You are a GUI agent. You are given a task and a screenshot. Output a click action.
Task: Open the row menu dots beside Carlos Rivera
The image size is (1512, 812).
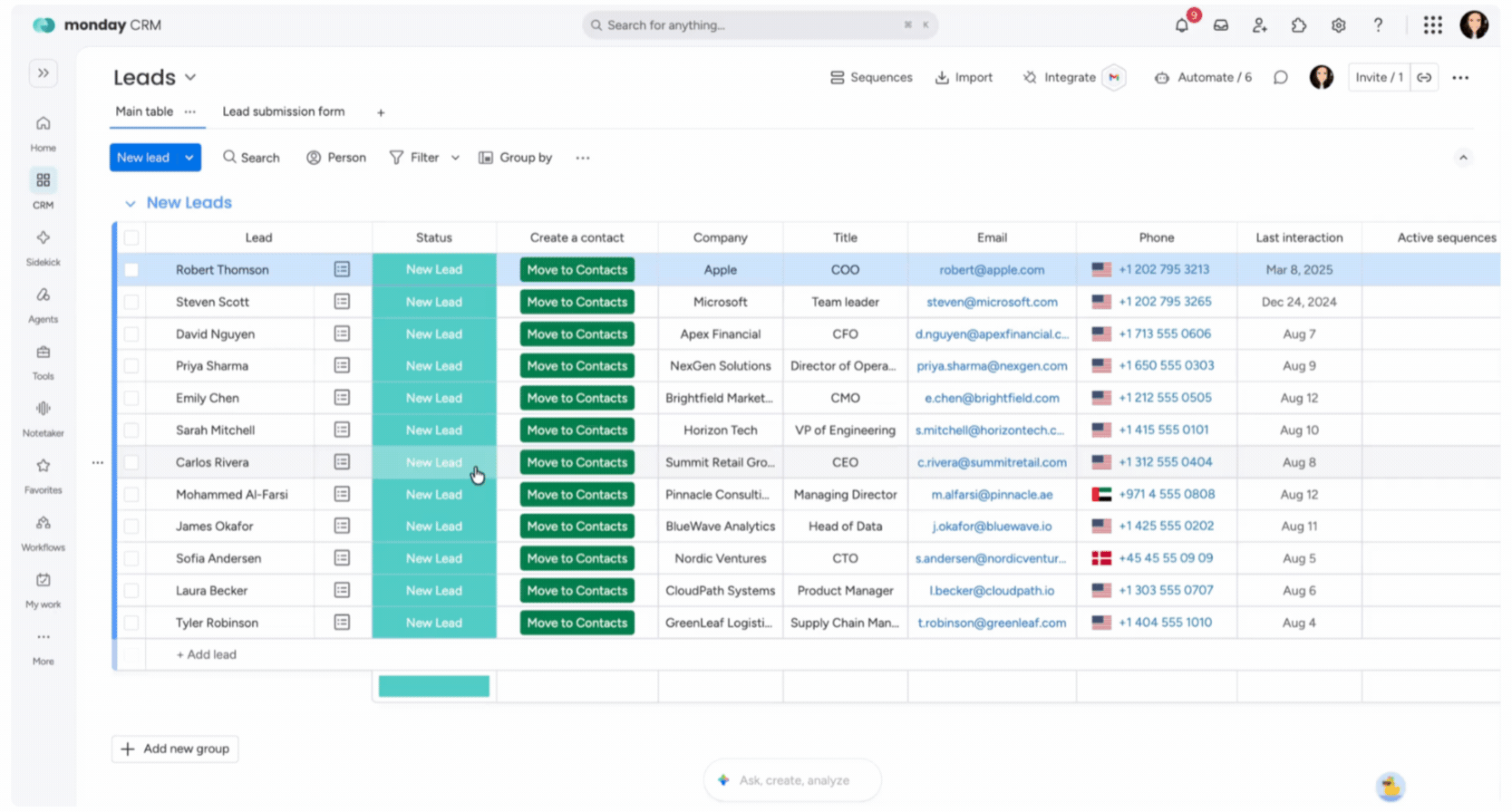pos(97,462)
